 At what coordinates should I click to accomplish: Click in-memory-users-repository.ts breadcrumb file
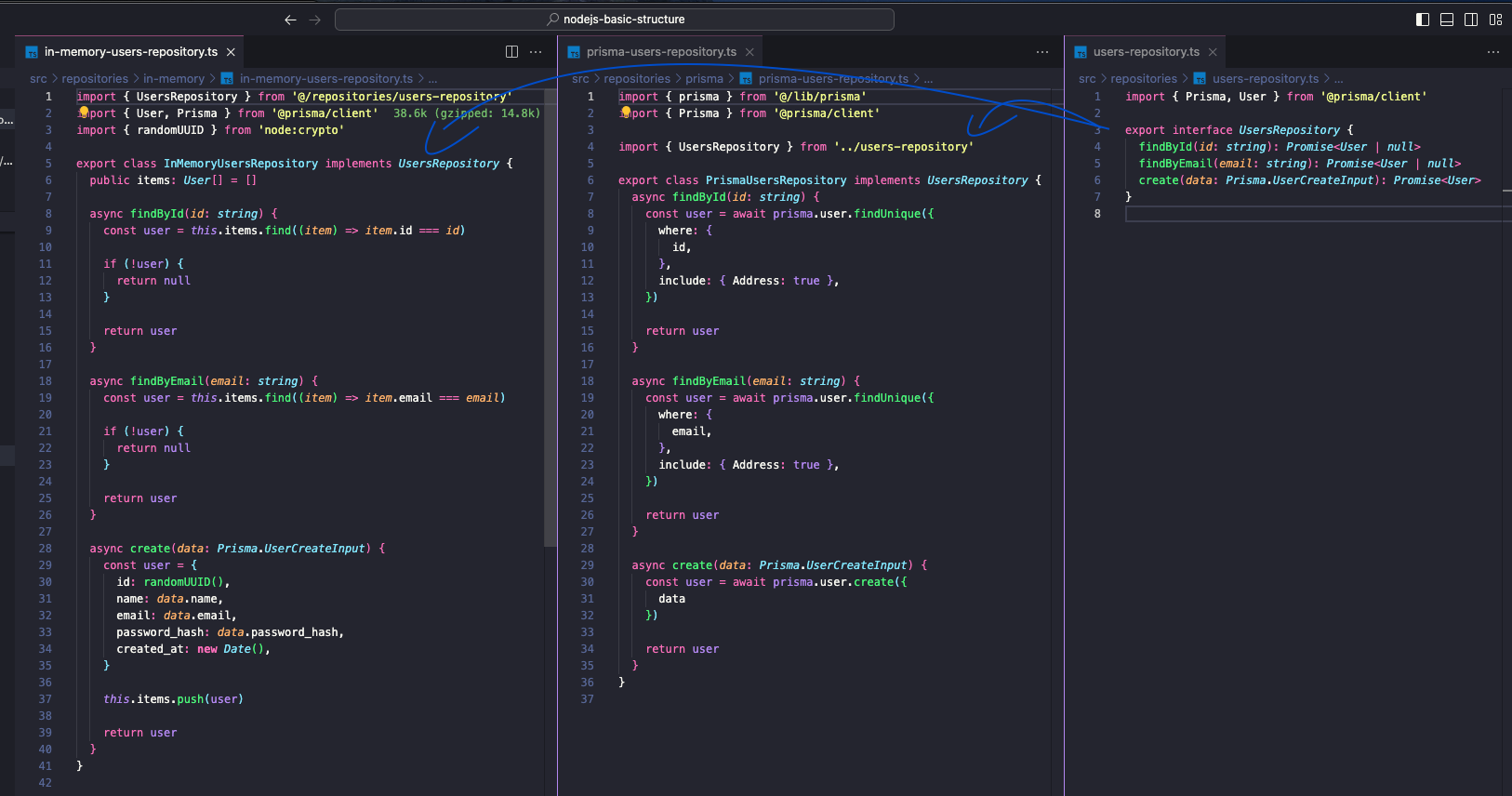pyautogui.click(x=326, y=79)
